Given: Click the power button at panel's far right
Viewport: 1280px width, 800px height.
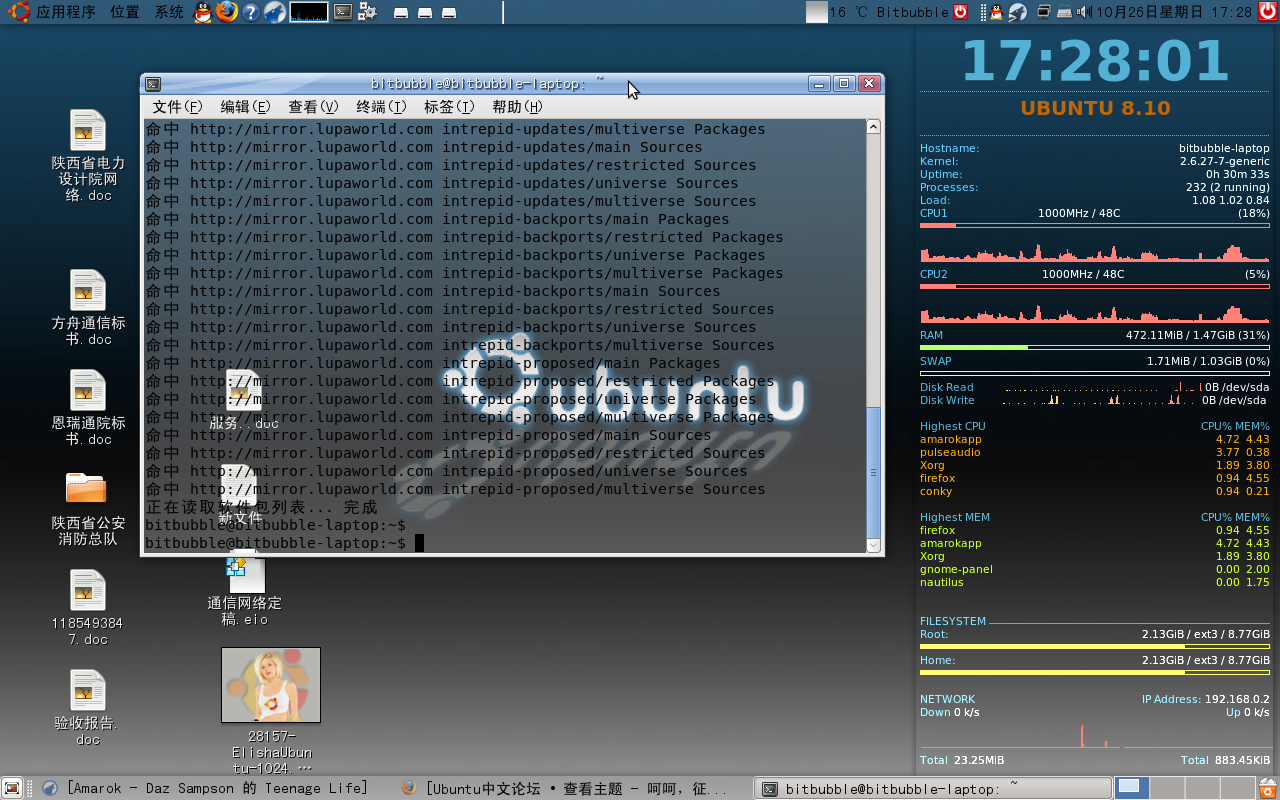Looking at the screenshot, I should (x=1268, y=12).
